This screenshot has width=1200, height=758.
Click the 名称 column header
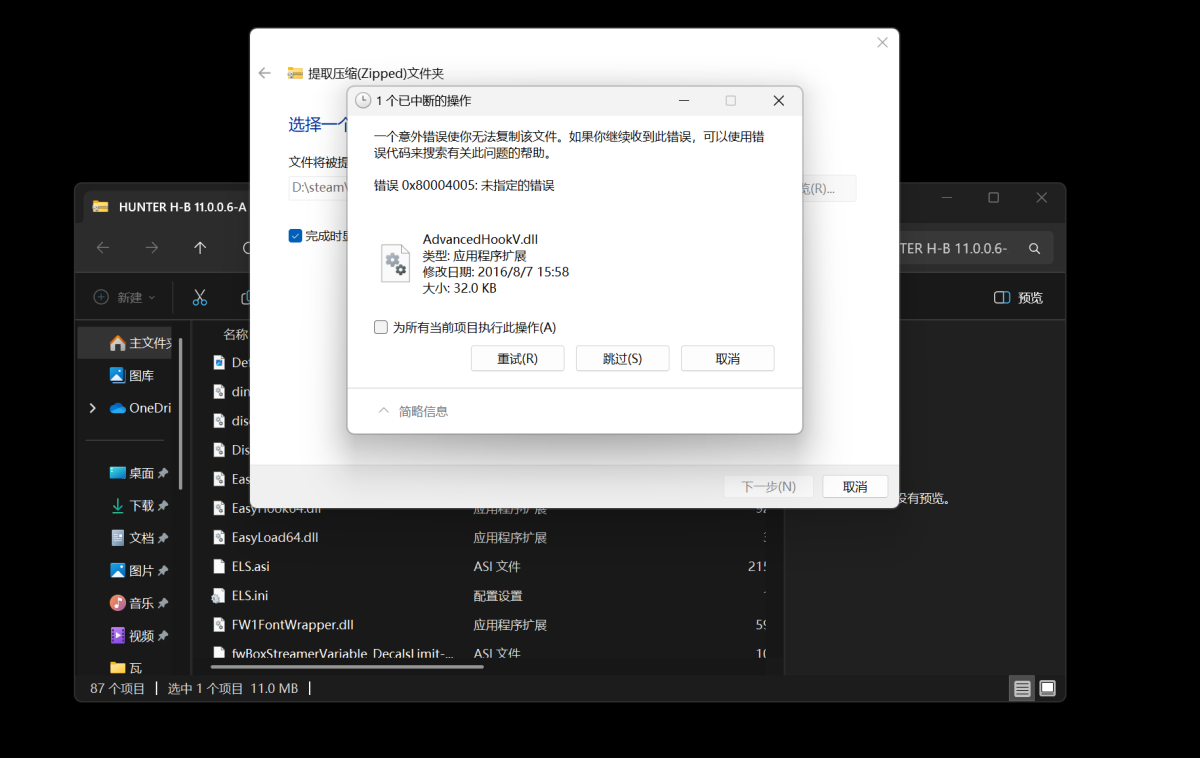point(235,334)
